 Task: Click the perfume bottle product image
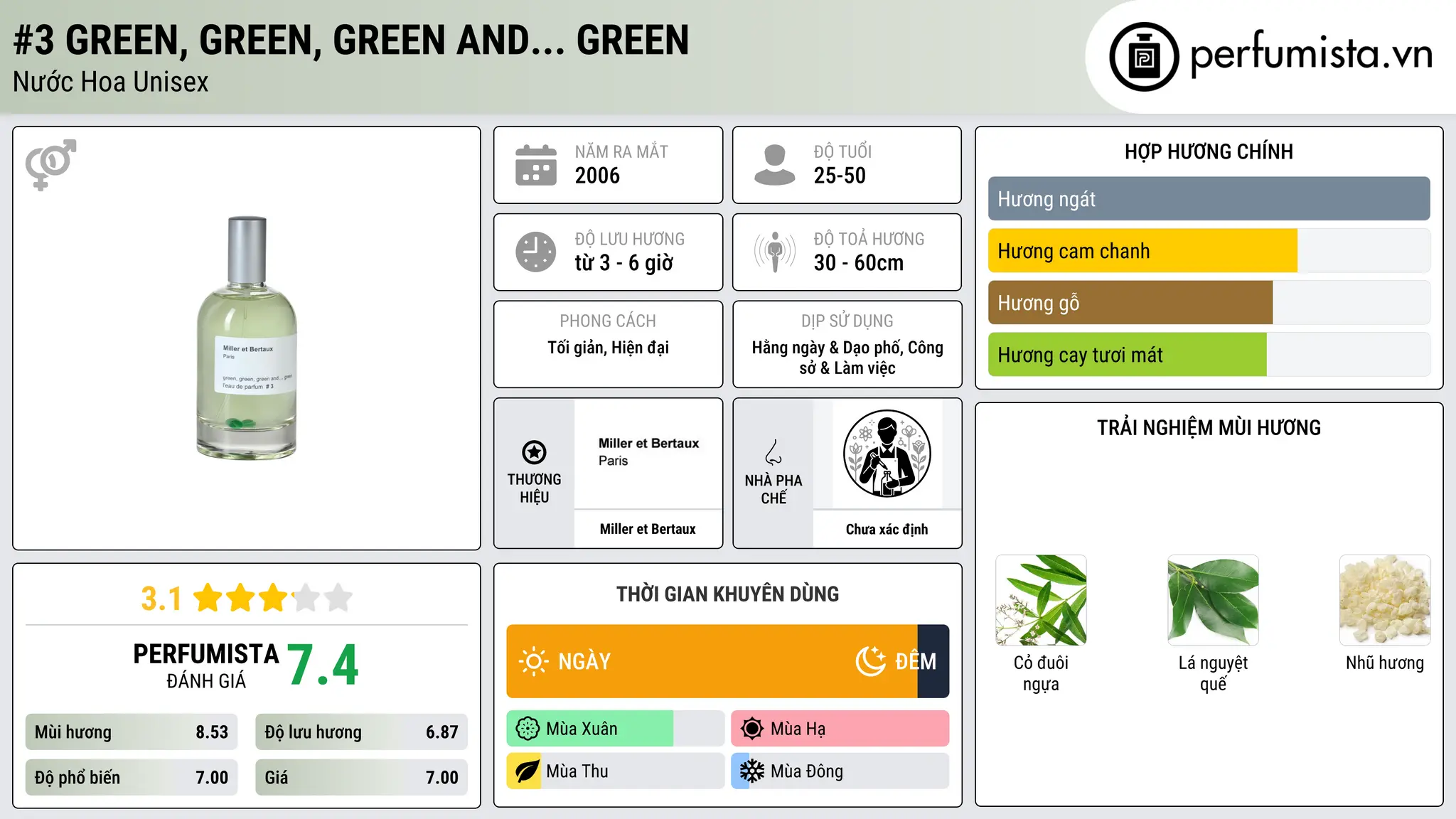pos(247,338)
